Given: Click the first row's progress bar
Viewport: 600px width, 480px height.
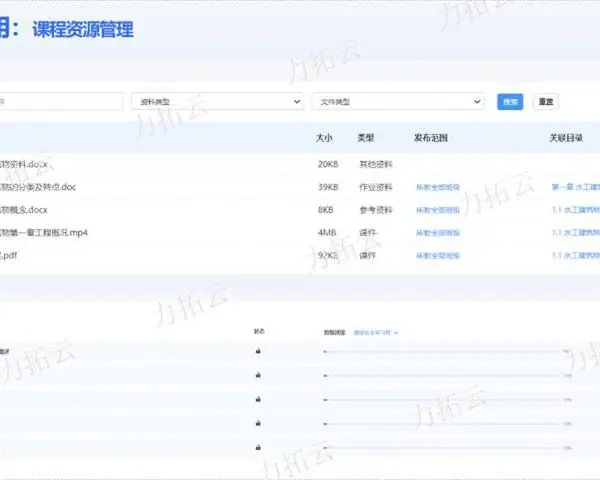Looking at the screenshot, I should [x=442, y=352].
